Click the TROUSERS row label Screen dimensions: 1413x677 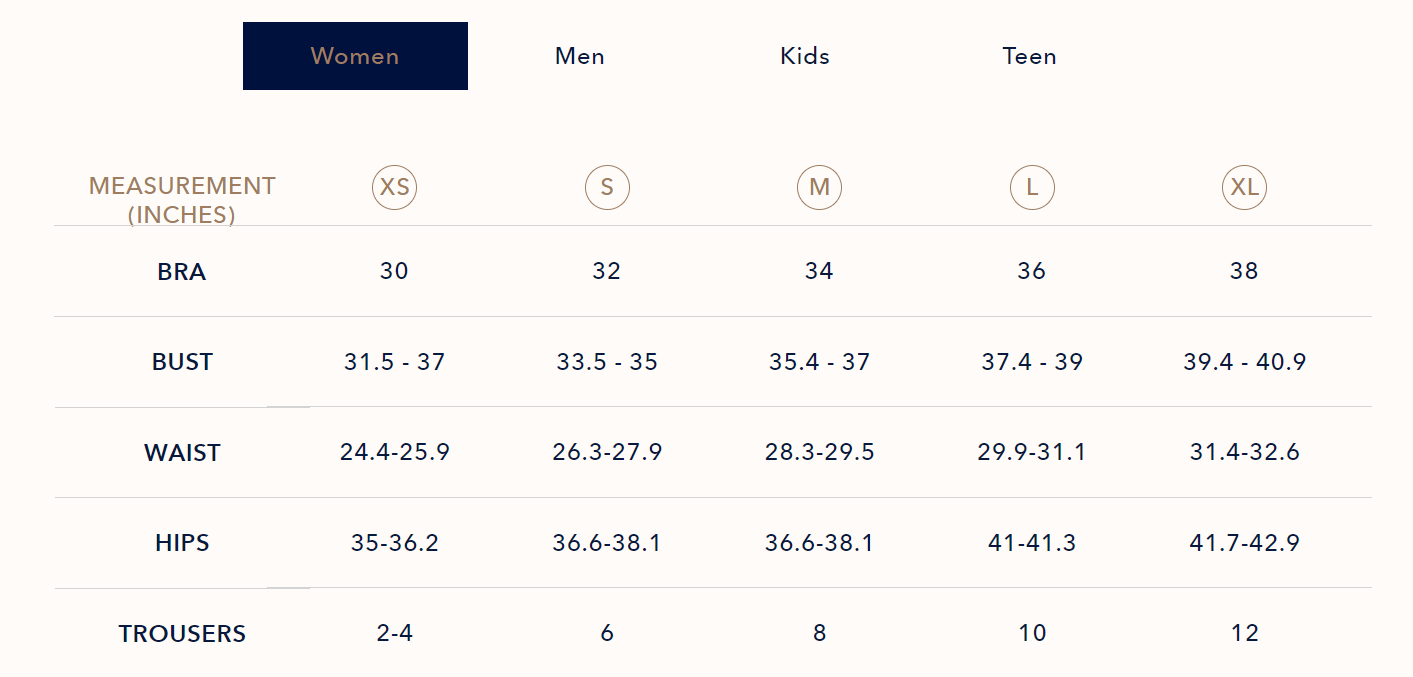tap(182, 634)
